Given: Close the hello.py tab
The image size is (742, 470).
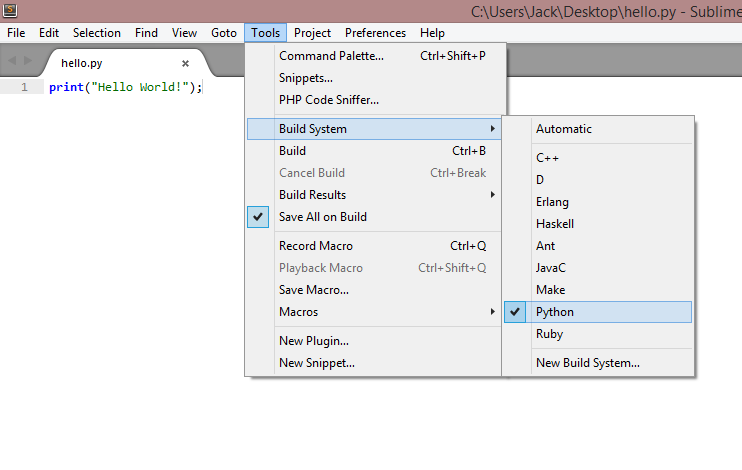Looking at the screenshot, I should (x=186, y=63).
